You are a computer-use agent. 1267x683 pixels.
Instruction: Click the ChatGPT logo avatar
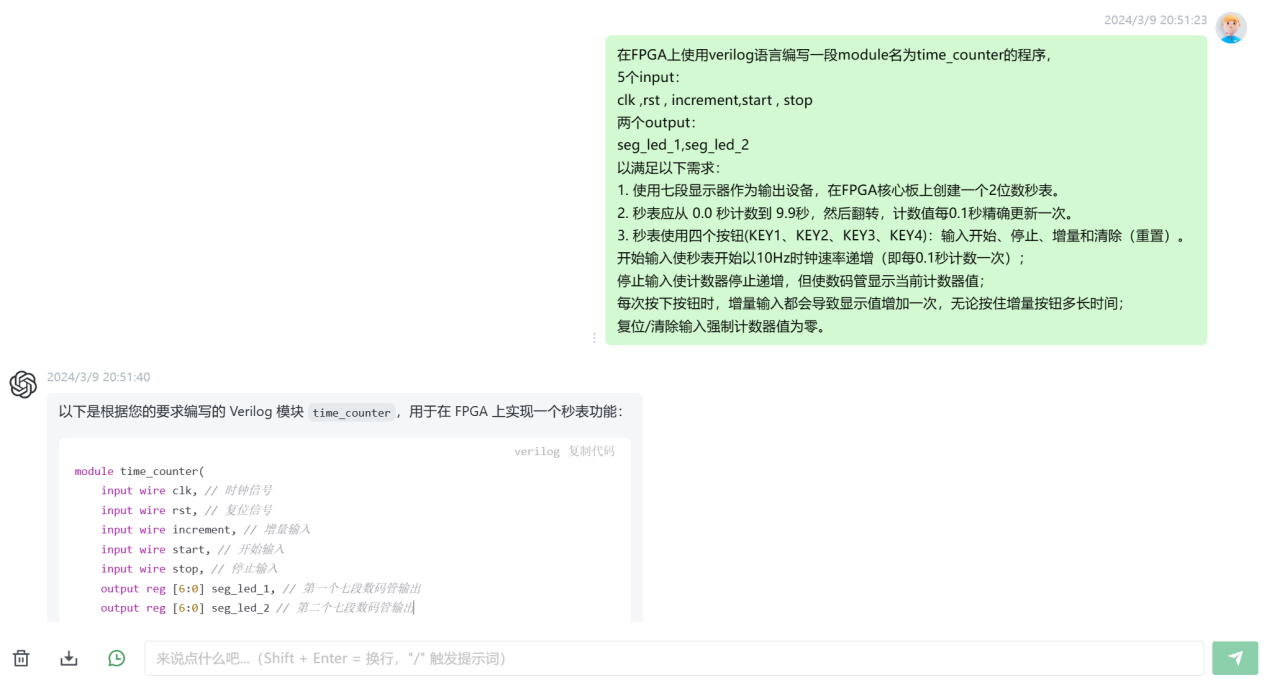(23, 384)
